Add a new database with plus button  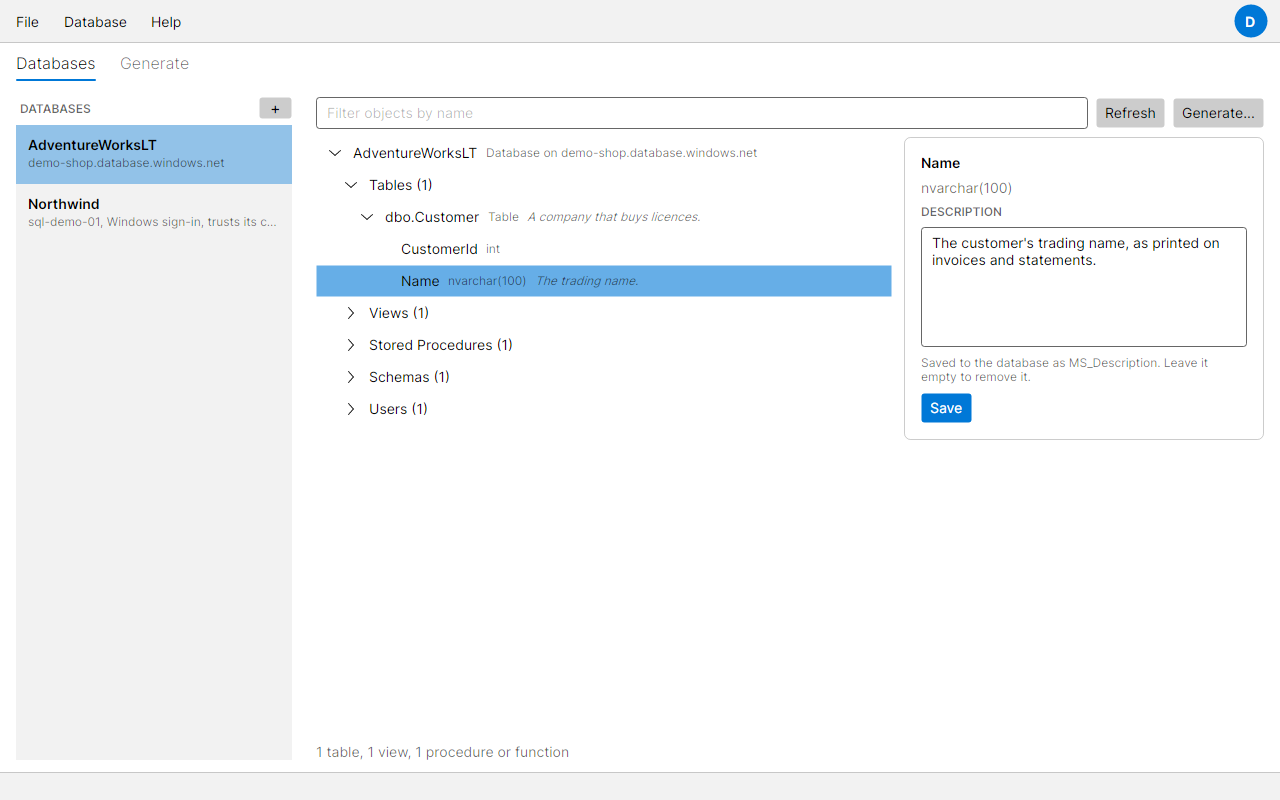275,109
